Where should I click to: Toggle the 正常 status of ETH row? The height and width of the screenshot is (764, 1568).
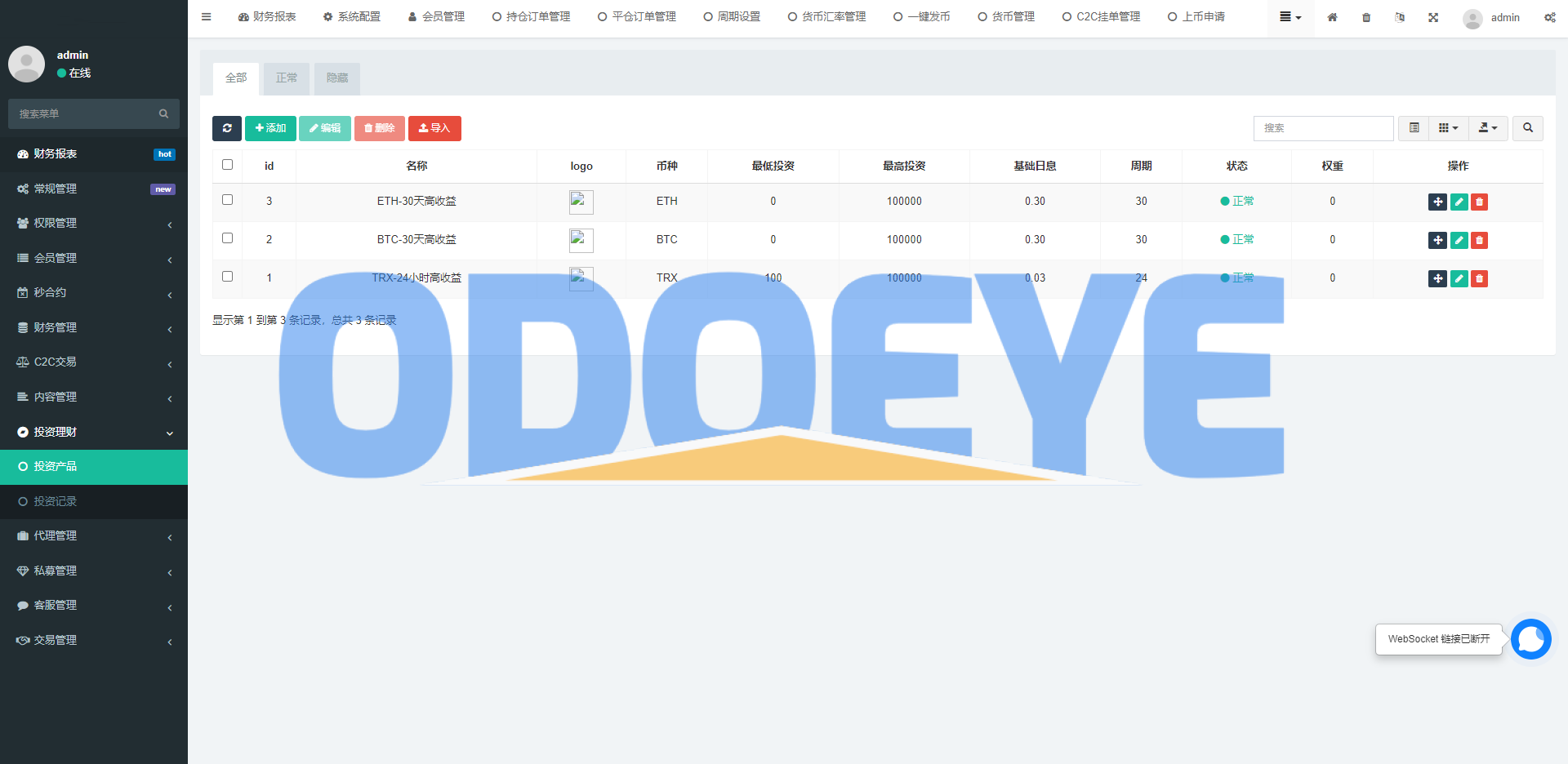(x=1236, y=202)
